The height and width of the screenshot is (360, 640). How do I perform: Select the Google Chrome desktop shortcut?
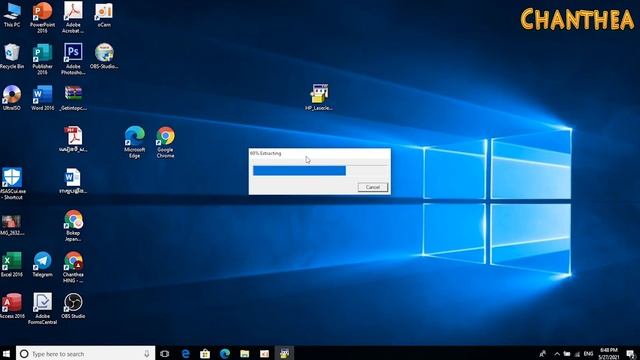pos(165,142)
